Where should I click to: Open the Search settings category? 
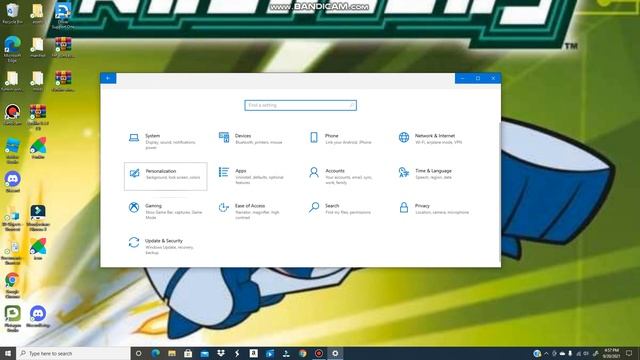coord(343,209)
